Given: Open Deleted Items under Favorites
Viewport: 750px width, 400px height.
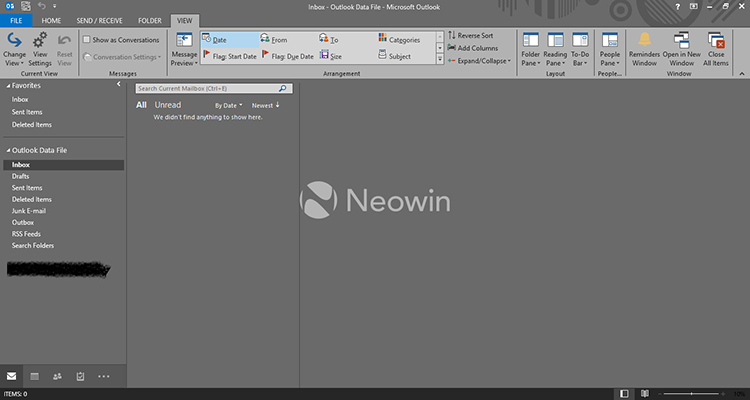Looking at the screenshot, I should (32, 124).
